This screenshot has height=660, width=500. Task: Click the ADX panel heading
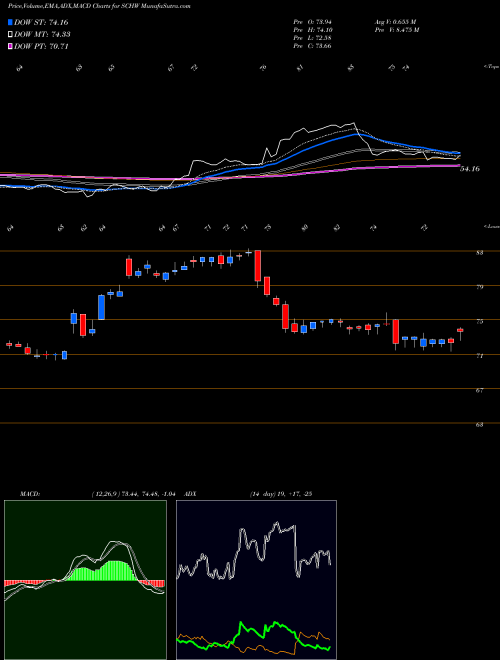[x=190, y=494]
